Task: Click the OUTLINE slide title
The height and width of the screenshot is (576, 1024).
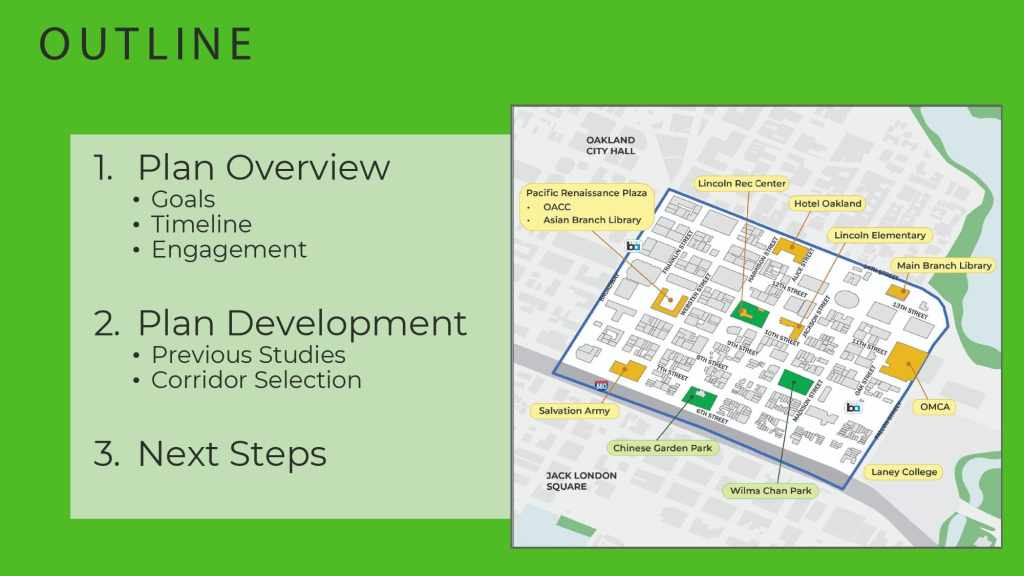Action: pyautogui.click(x=146, y=44)
